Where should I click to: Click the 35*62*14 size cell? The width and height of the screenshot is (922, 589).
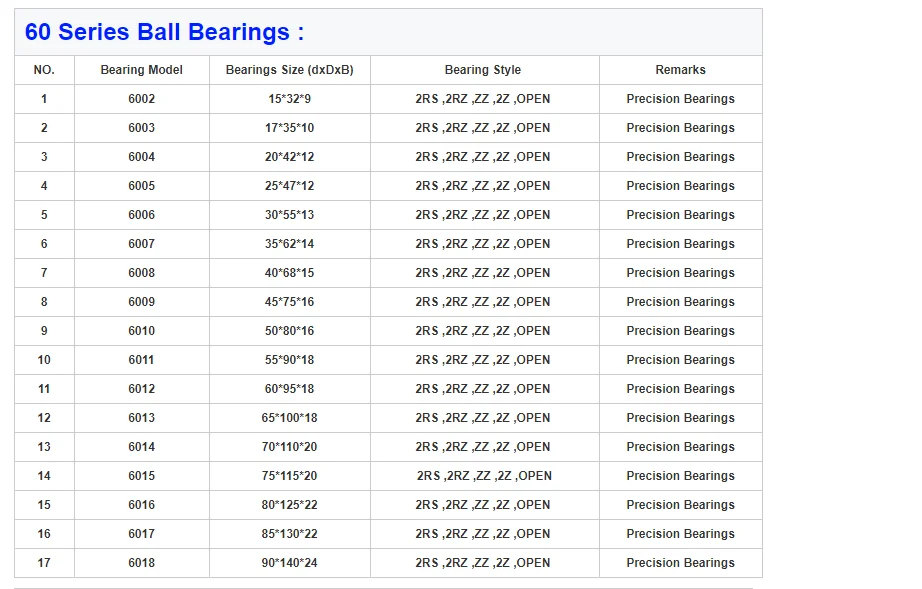coord(290,244)
